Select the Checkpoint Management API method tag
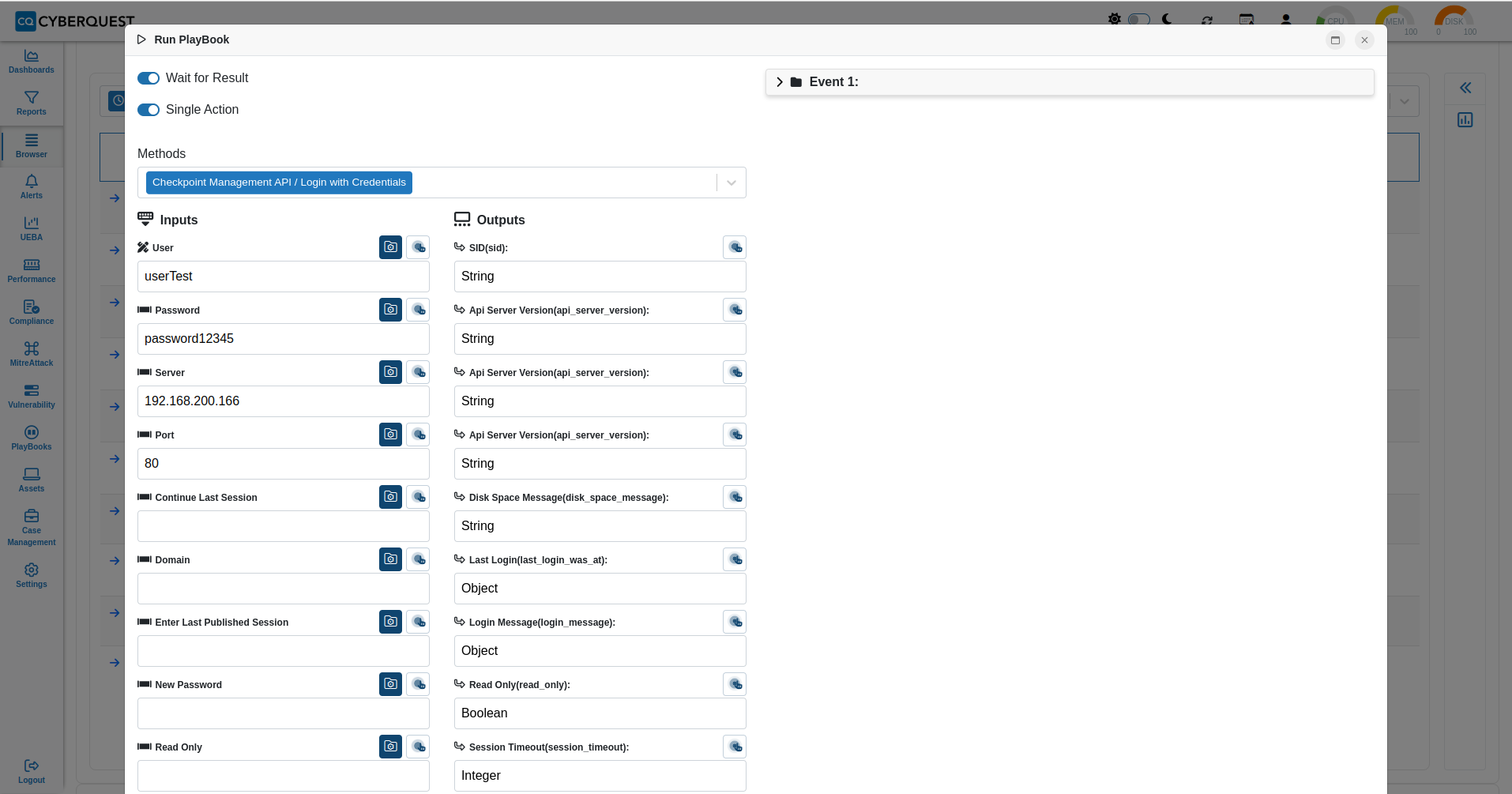 pyautogui.click(x=279, y=183)
